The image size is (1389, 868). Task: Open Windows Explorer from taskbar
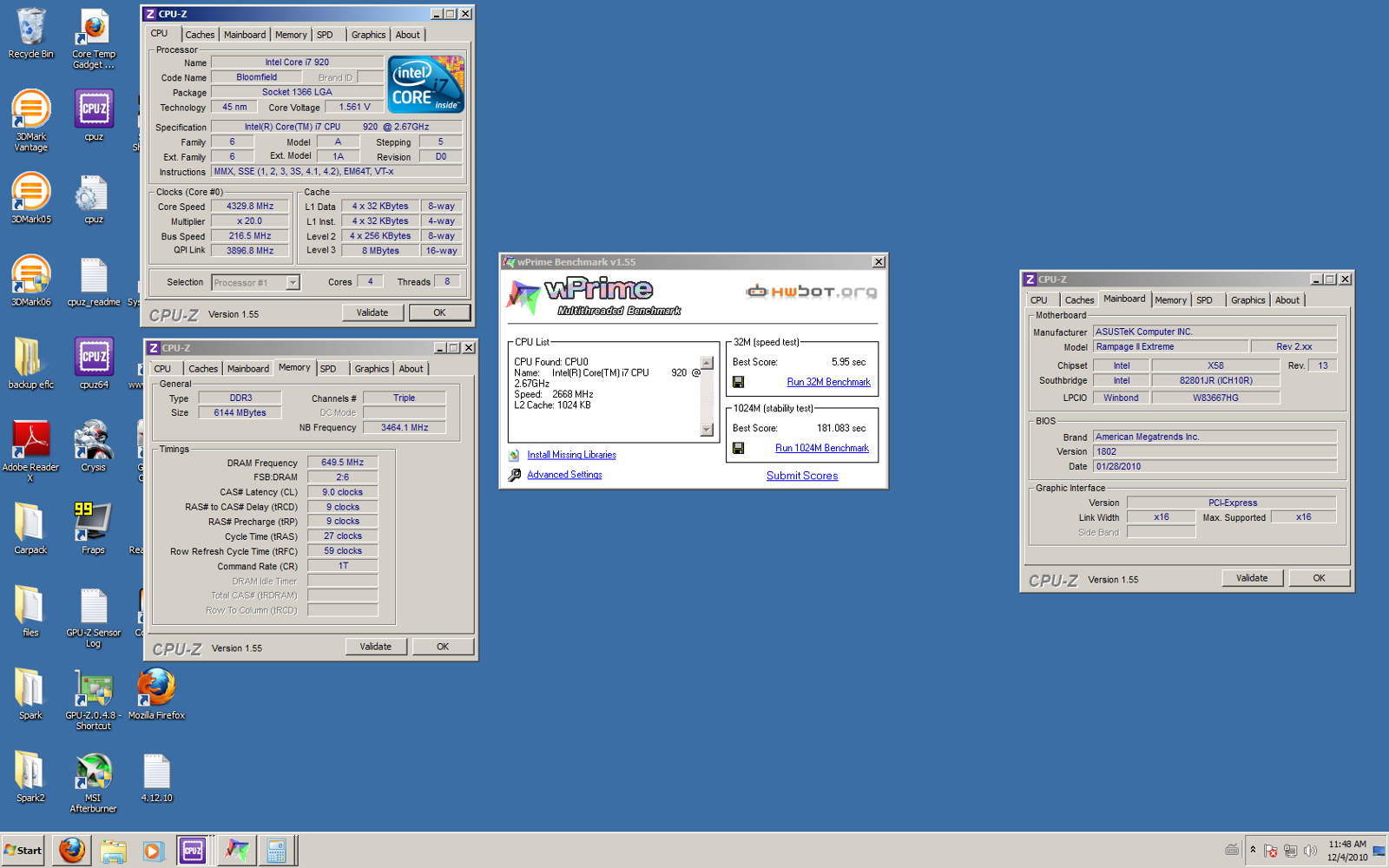[x=113, y=851]
